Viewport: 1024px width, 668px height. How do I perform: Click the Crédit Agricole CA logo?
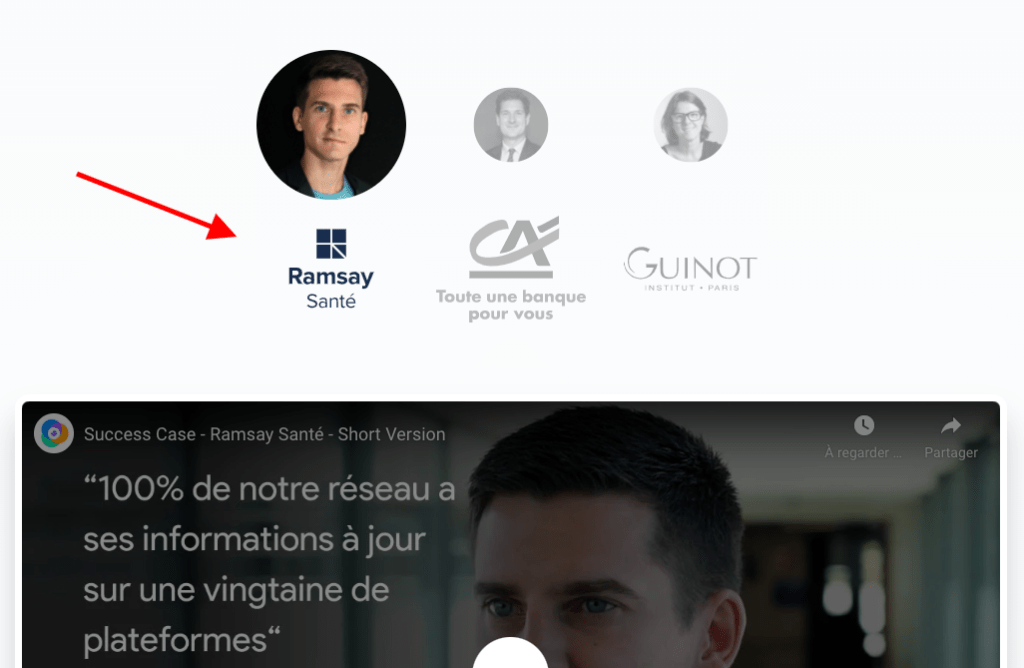pyautogui.click(x=514, y=247)
